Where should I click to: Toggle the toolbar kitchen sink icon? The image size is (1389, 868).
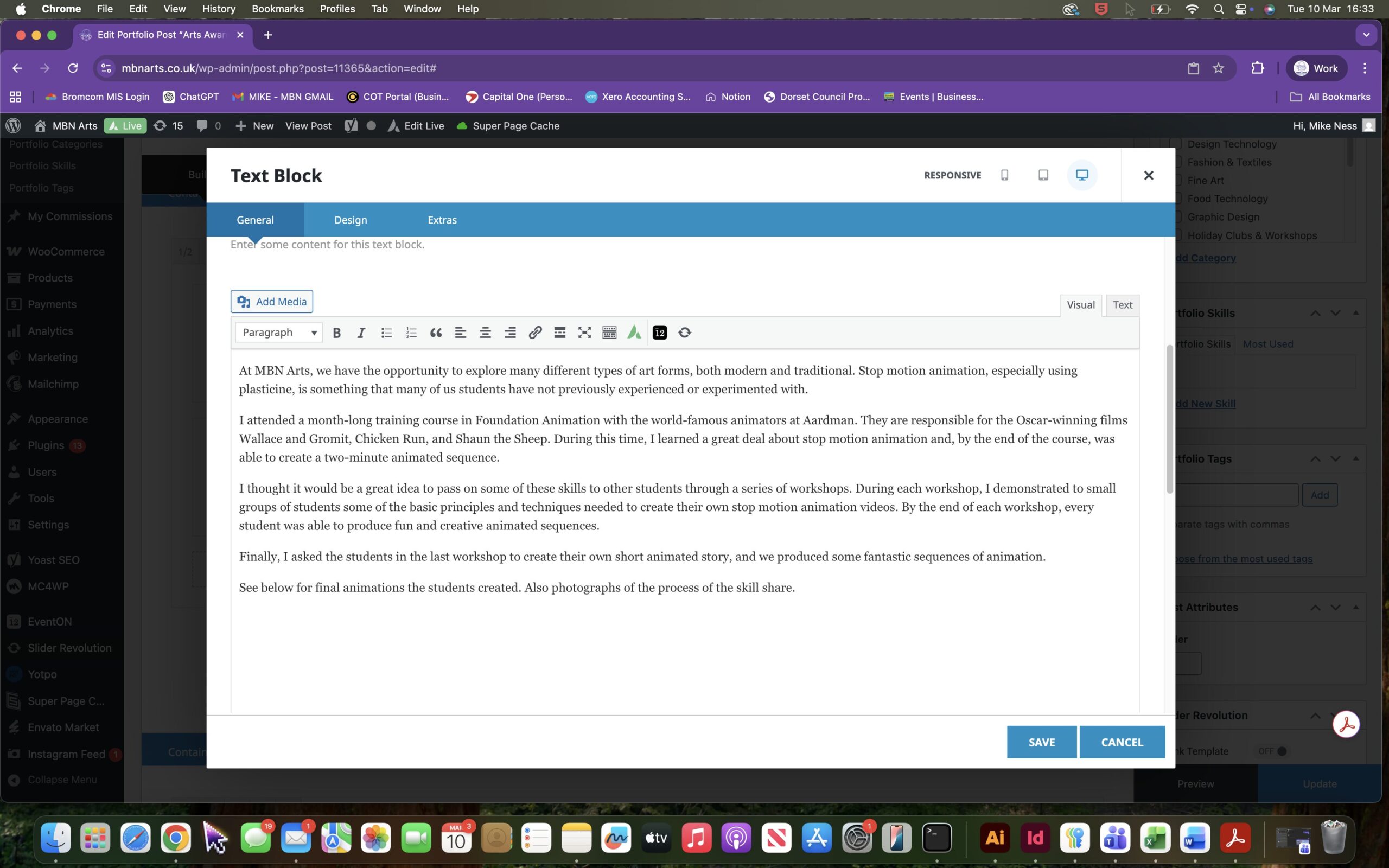coord(609,333)
